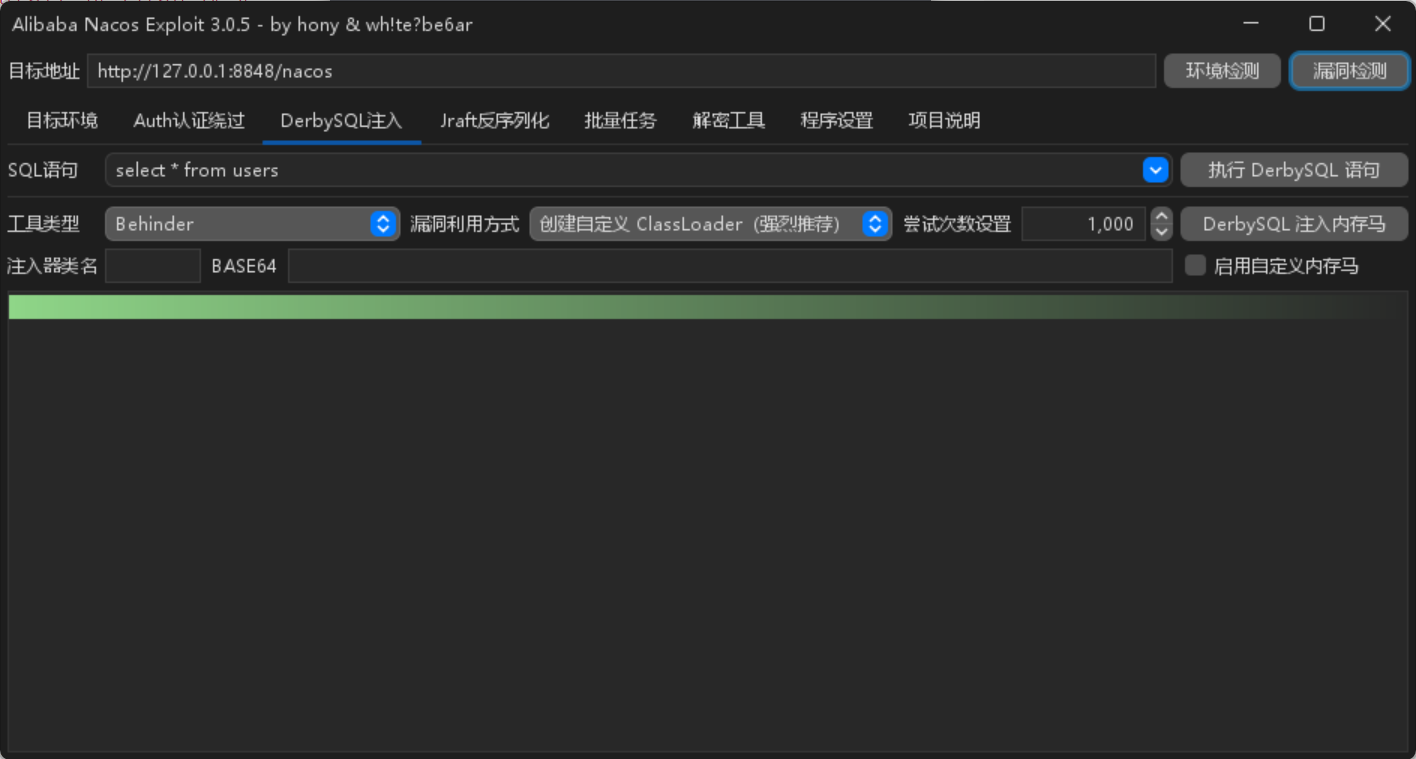Open the 目标环境 tab
Screen dimensions: 1416x759
tap(62, 121)
